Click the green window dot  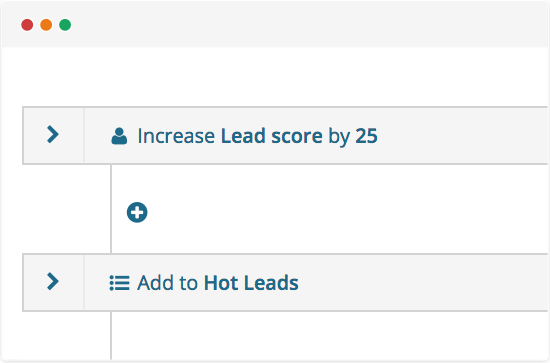pos(65,25)
